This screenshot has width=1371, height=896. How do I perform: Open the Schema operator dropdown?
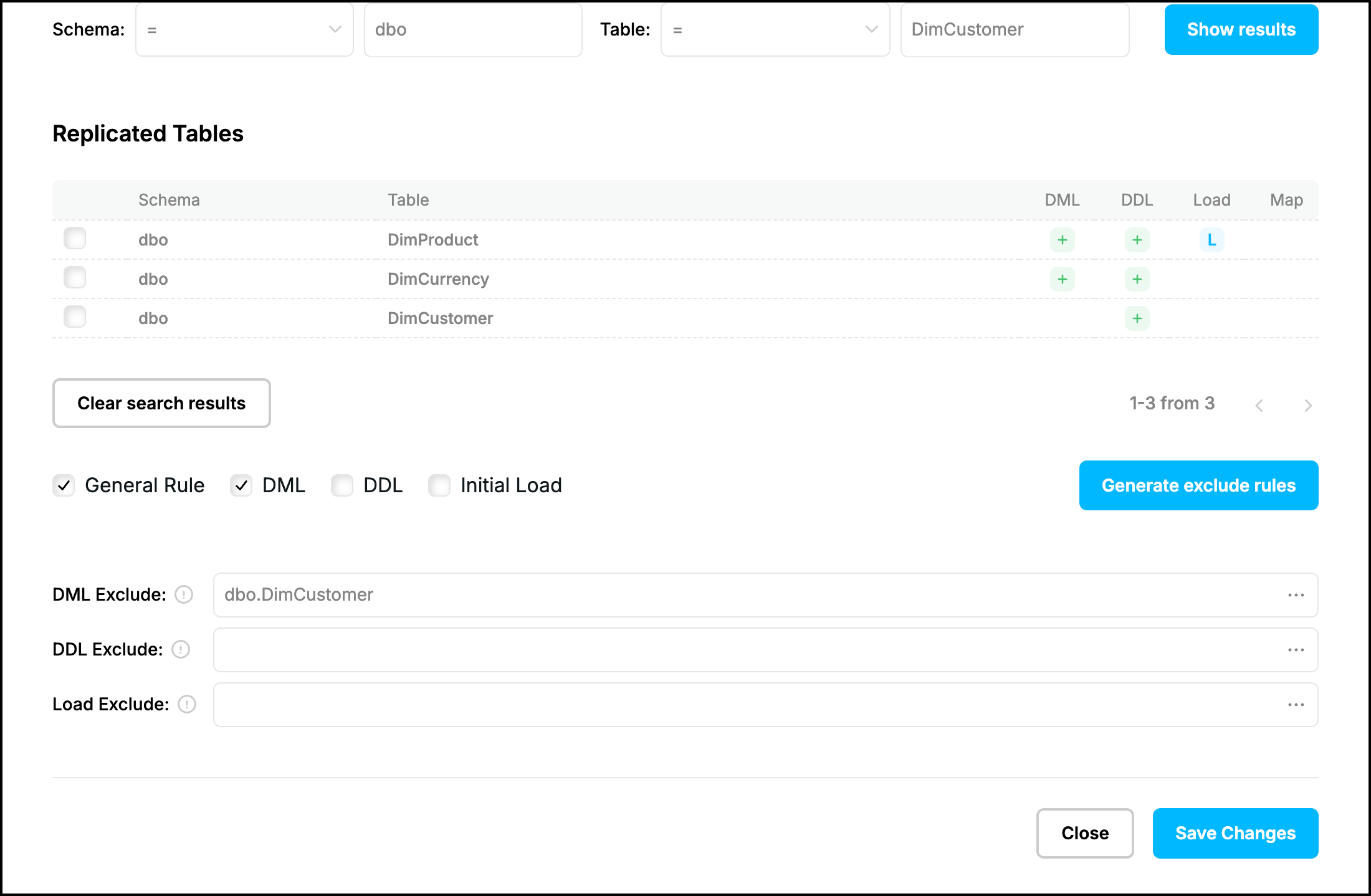(244, 30)
